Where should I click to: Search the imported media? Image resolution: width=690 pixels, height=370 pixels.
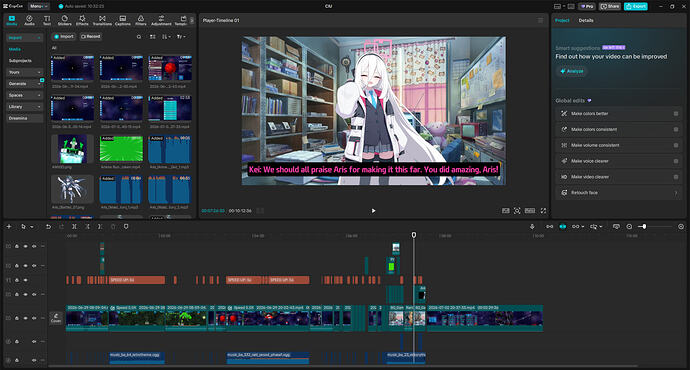(139, 37)
